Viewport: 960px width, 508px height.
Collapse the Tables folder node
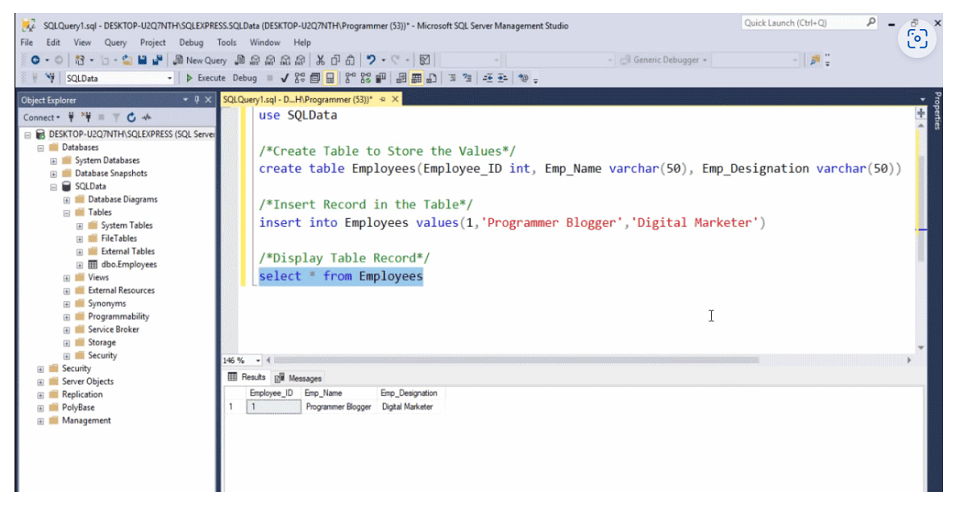tap(66, 213)
